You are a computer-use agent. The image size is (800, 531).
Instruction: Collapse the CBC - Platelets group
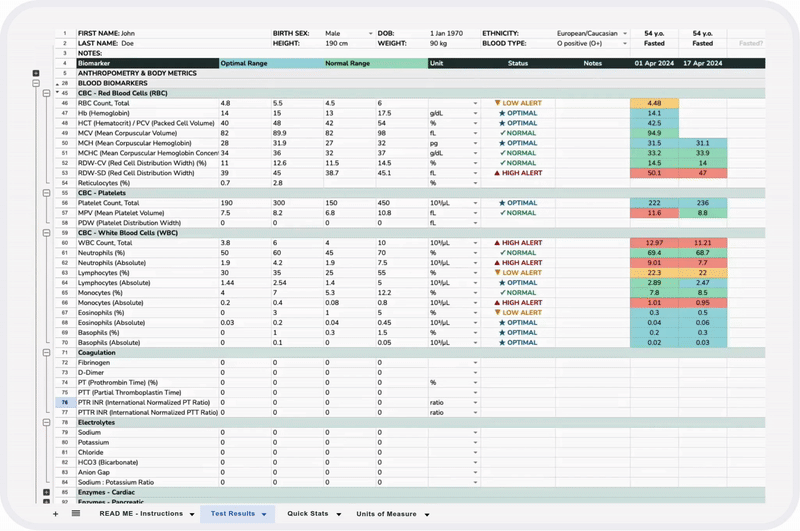[x=46, y=193]
